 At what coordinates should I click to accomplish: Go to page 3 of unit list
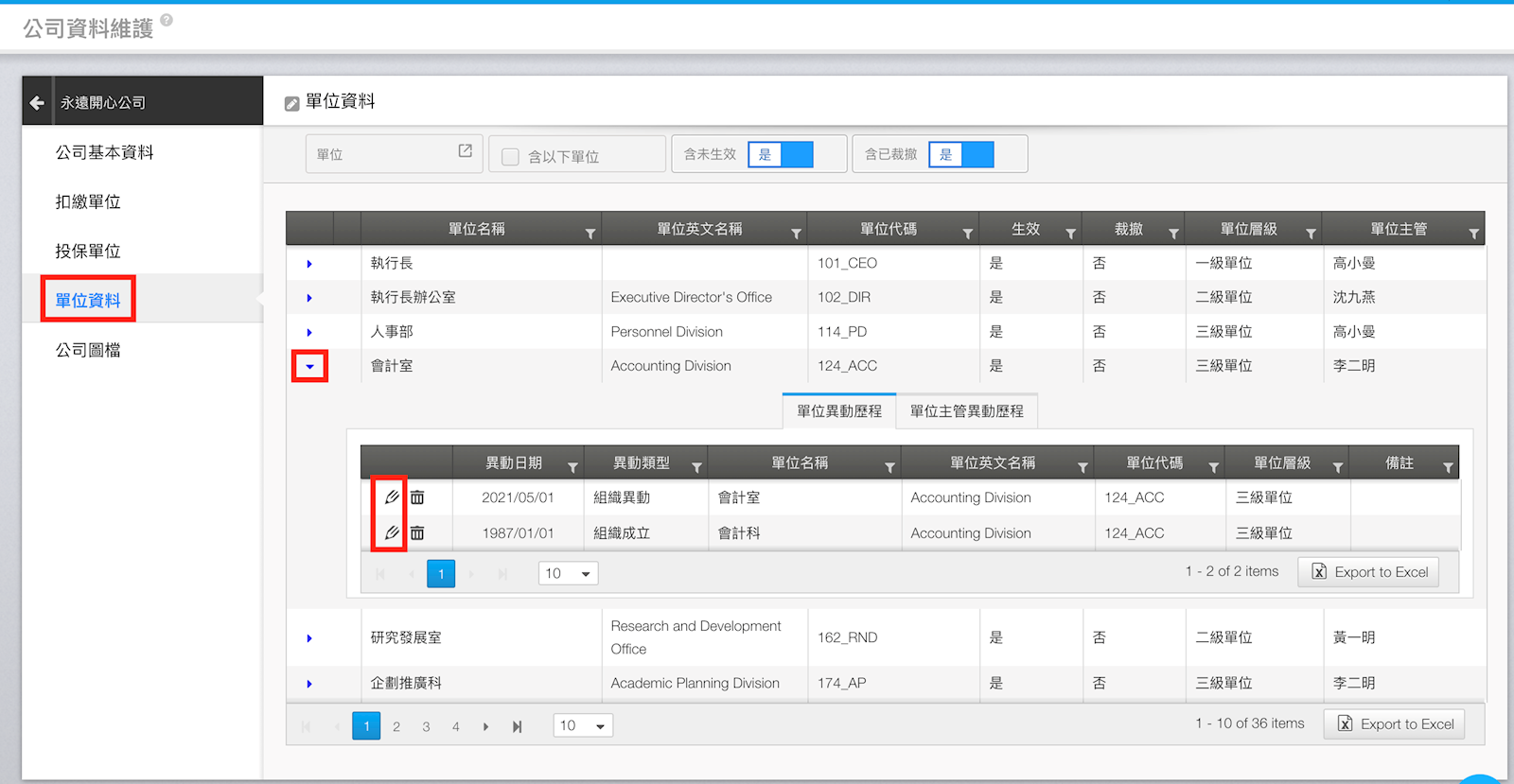tap(426, 726)
